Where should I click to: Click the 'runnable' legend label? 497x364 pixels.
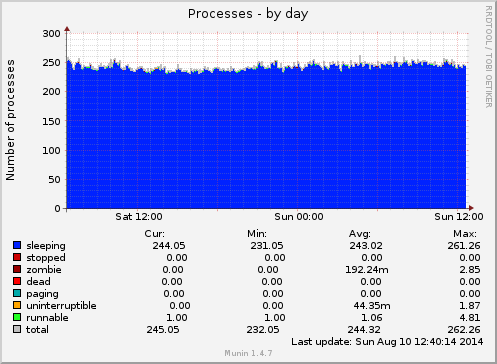(x=47, y=317)
